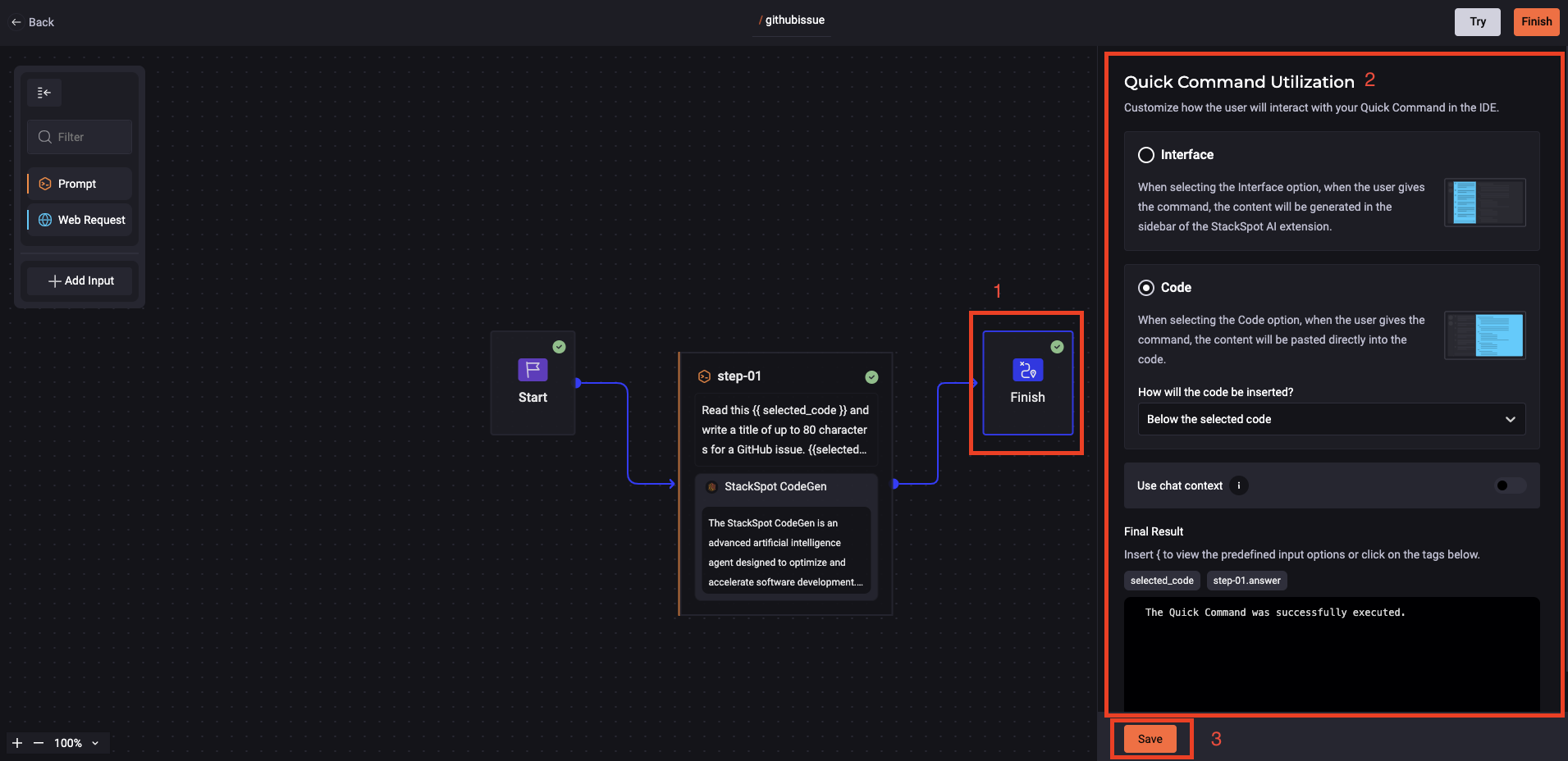1568x761 pixels.
Task: Click the Start node flag icon
Action: [532, 371]
